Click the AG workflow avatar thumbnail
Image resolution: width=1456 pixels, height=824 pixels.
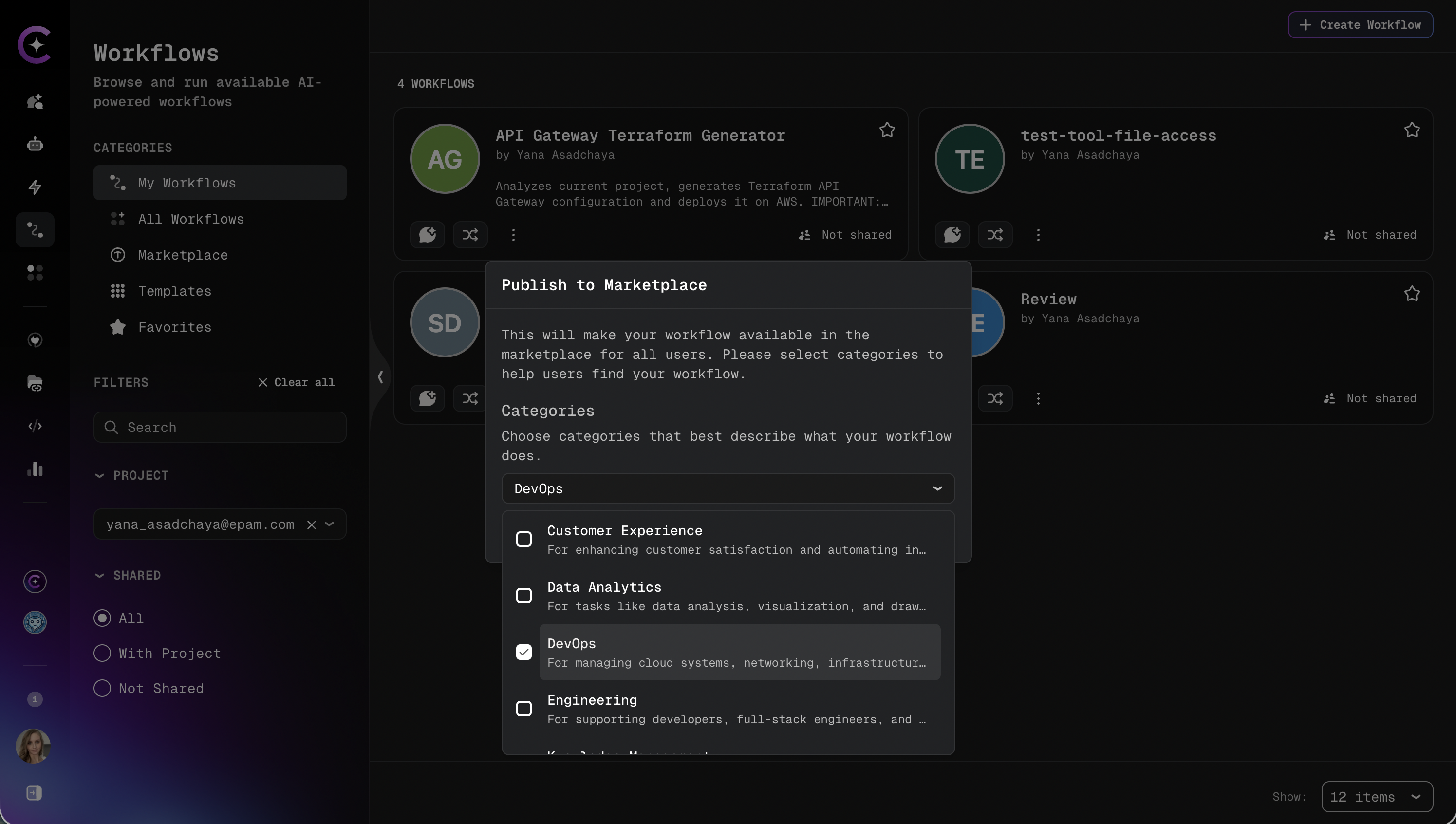pos(445,159)
